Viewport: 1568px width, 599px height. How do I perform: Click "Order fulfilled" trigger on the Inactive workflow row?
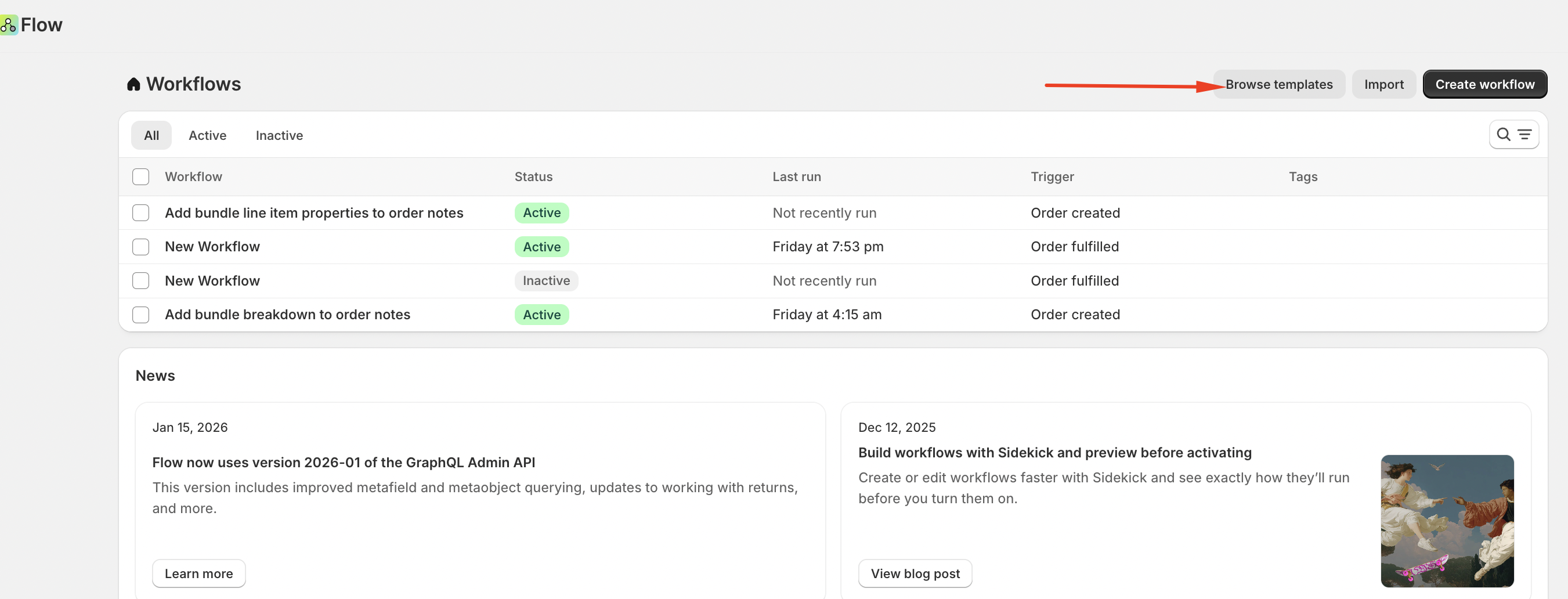click(x=1074, y=280)
